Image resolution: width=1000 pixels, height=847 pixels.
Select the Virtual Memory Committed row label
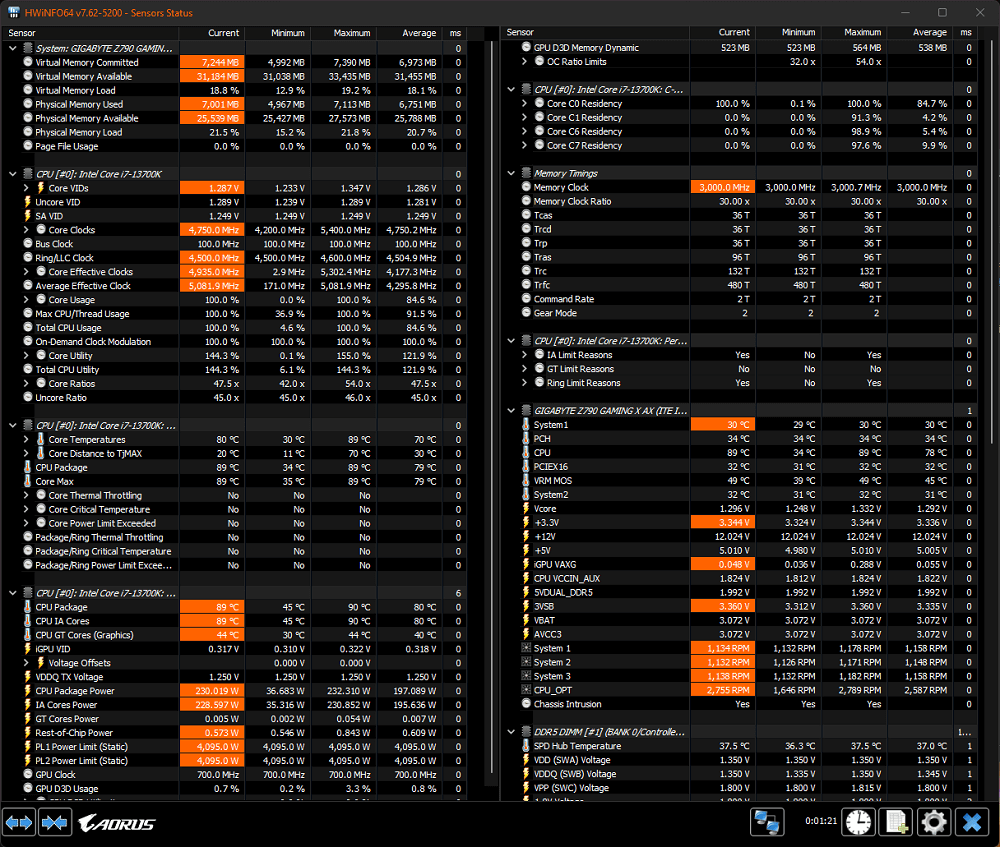(87, 63)
